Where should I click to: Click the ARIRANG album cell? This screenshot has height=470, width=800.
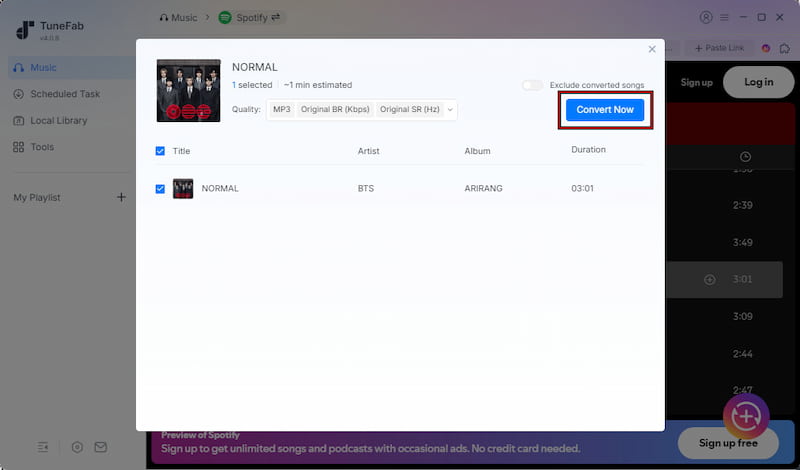(x=483, y=188)
